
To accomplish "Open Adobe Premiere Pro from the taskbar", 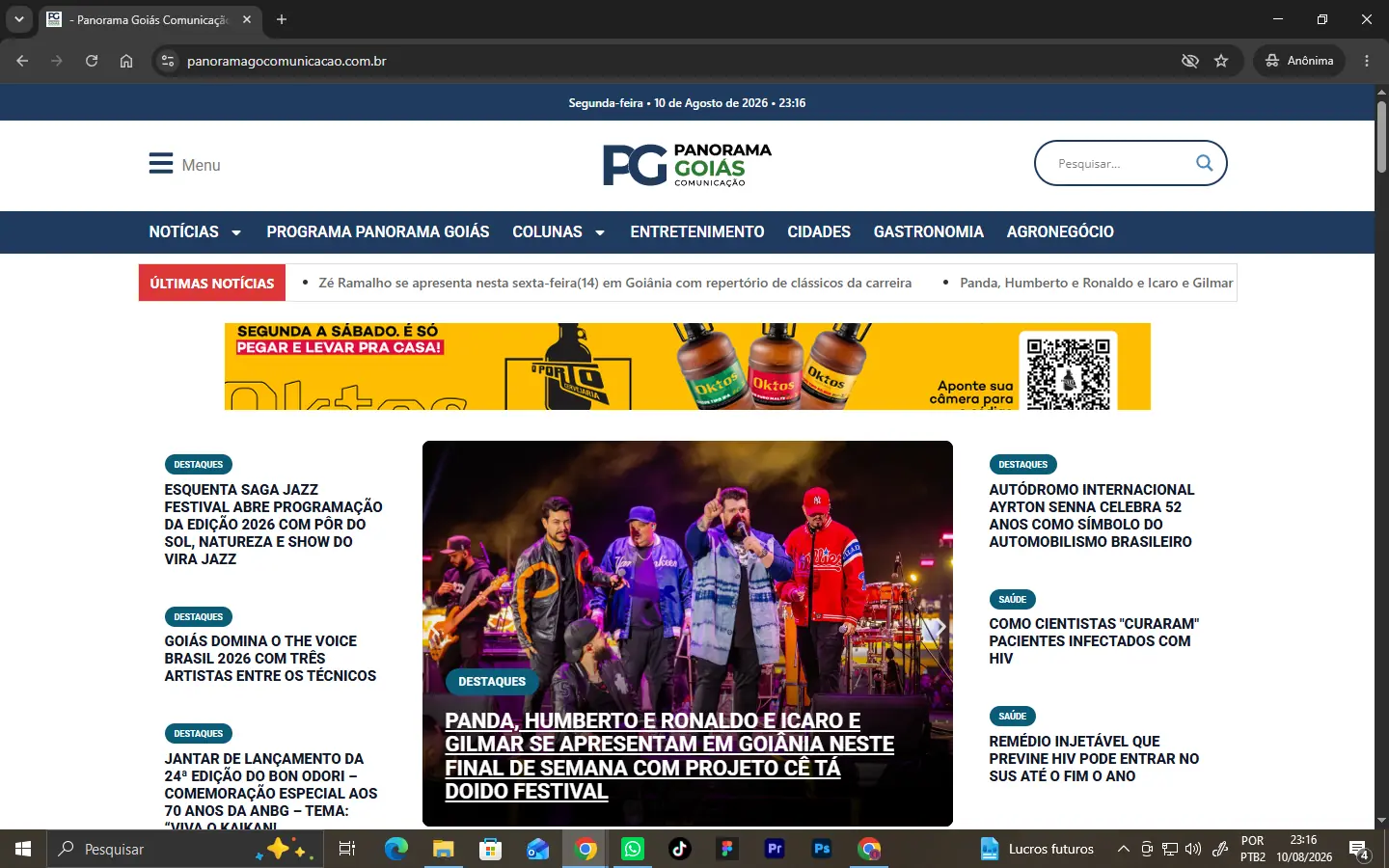I will coord(775,849).
